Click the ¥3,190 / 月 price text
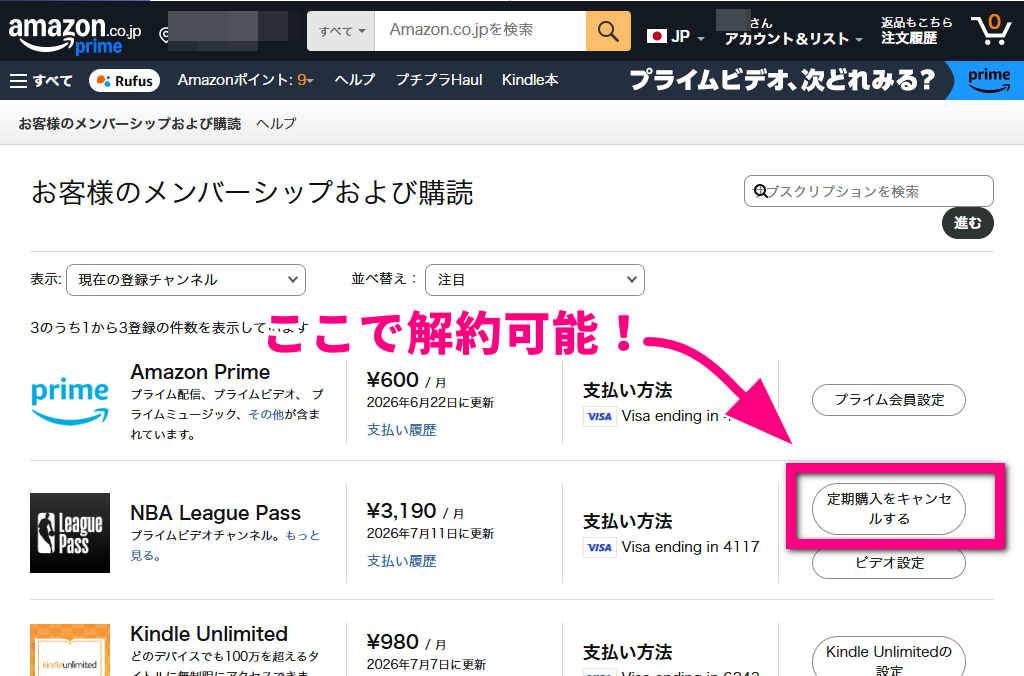This screenshot has width=1024, height=676. (x=415, y=511)
